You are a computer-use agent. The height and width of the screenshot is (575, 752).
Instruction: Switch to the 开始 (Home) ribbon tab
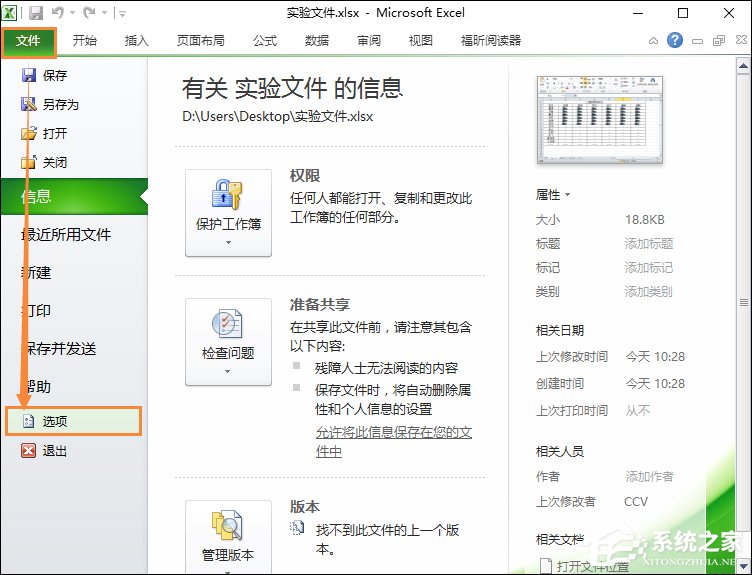pos(85,41)
